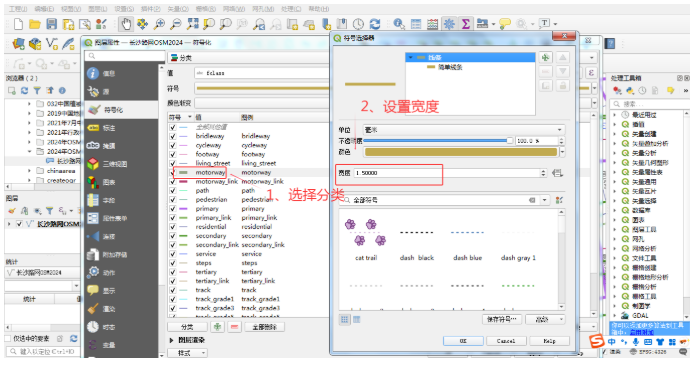Click the Save Symbol button

502,319
